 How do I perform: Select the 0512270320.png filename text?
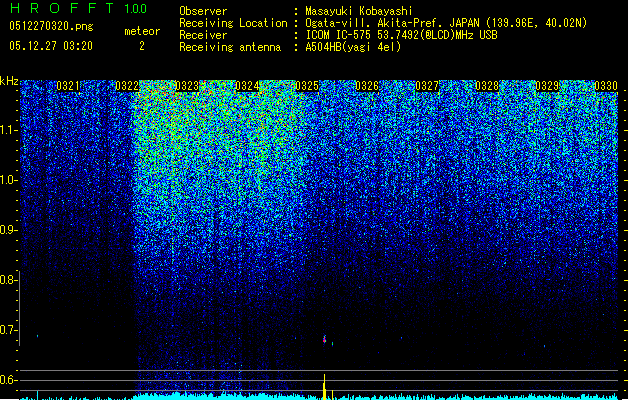(51, 26)
